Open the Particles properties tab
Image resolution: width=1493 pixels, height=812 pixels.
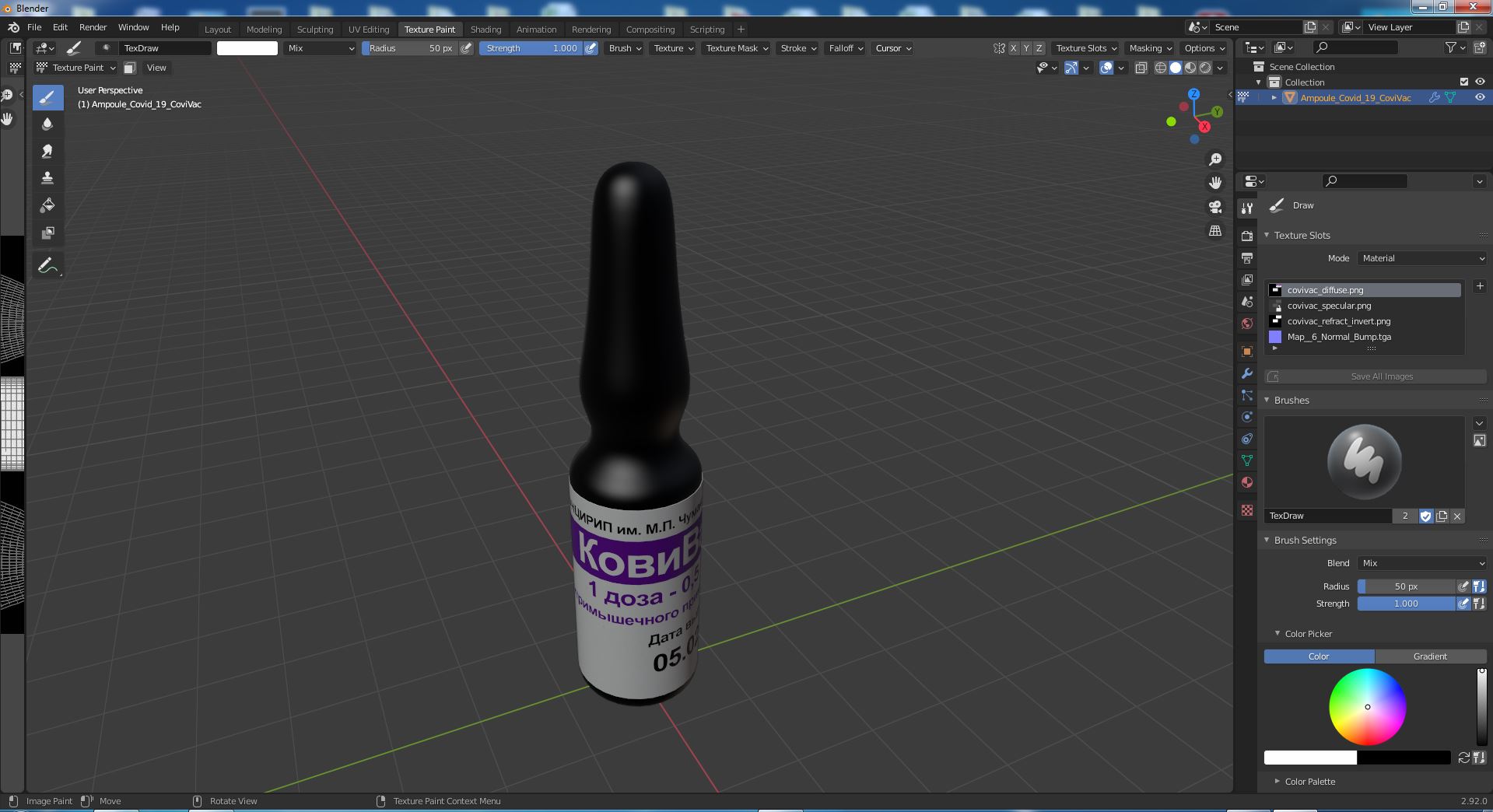(x=1247, y=395)
